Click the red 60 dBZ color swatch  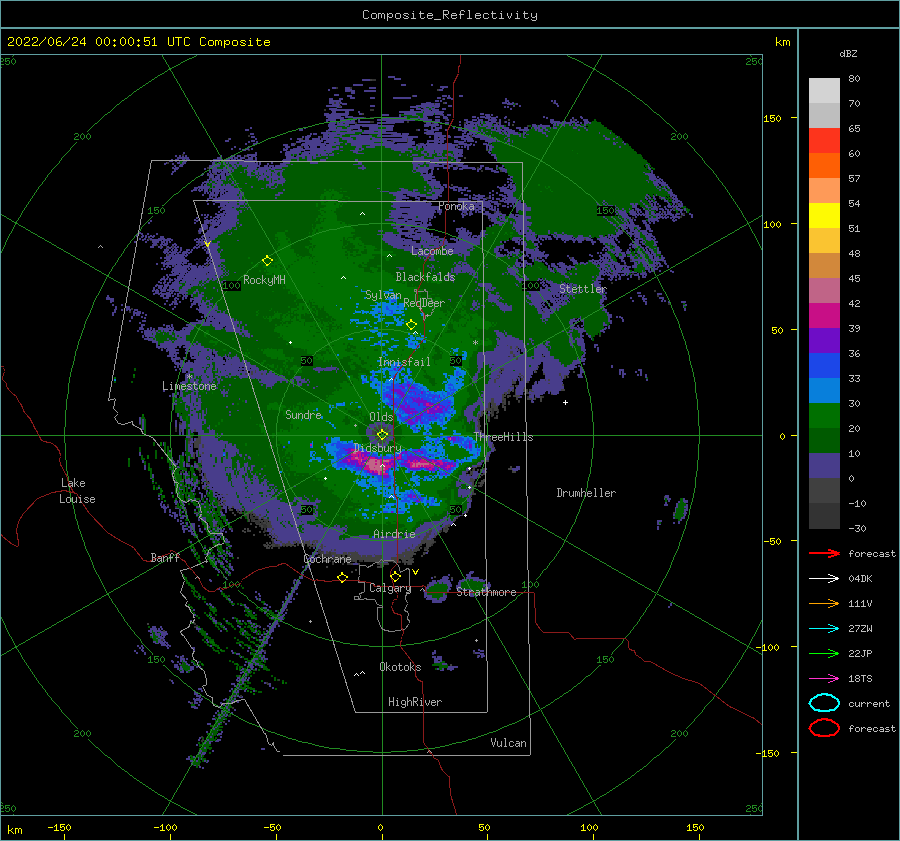(x=824, y=141)
